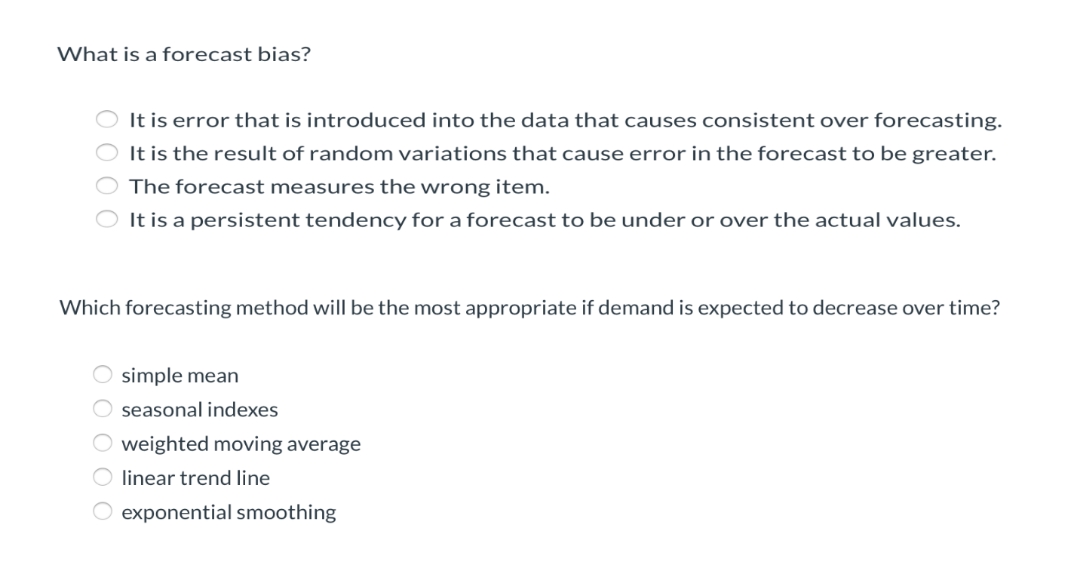Select 'weighted moving average' as the answer

(102, 442)
